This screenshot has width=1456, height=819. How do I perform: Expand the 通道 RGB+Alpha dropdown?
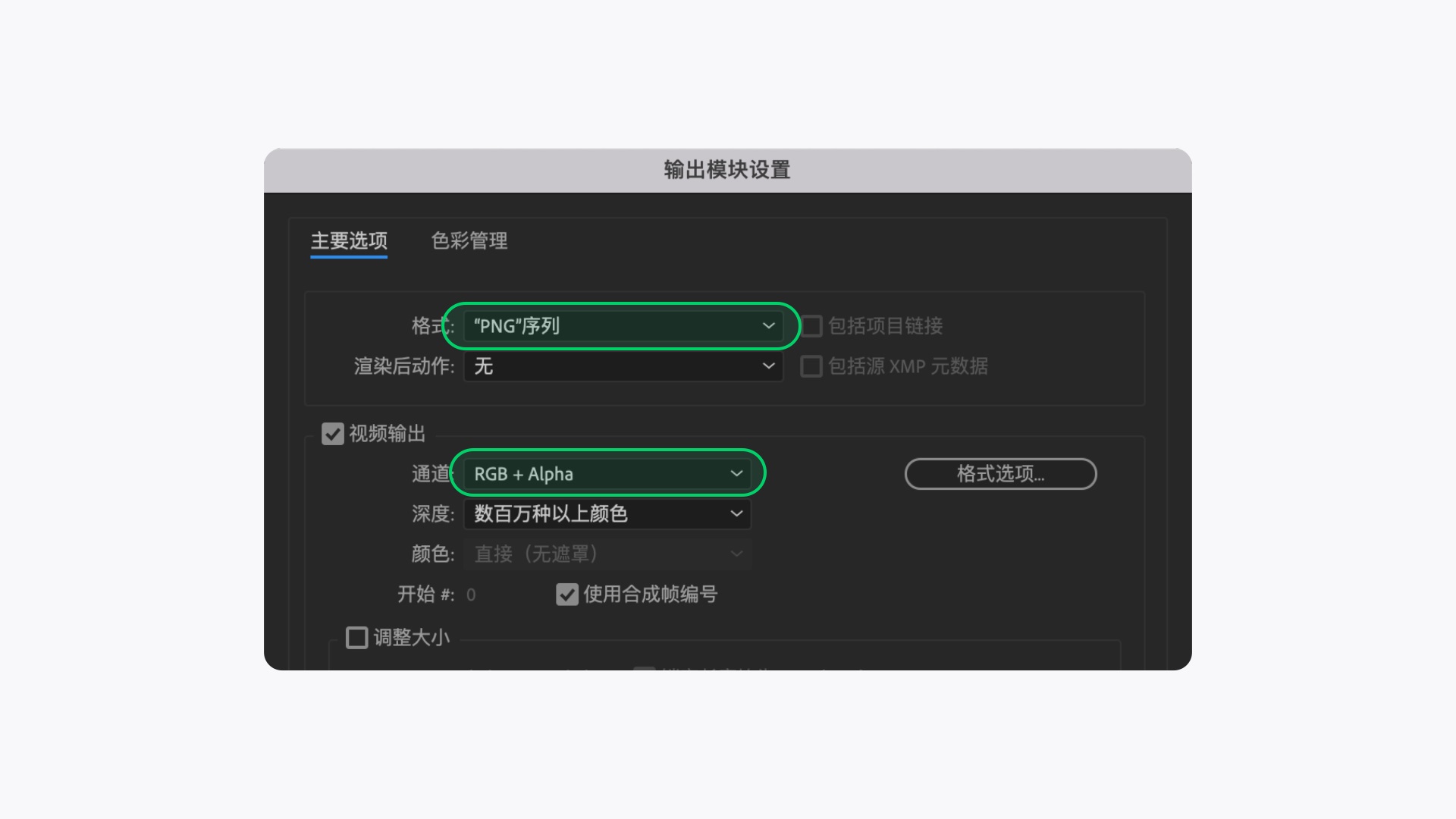(605, 473)
